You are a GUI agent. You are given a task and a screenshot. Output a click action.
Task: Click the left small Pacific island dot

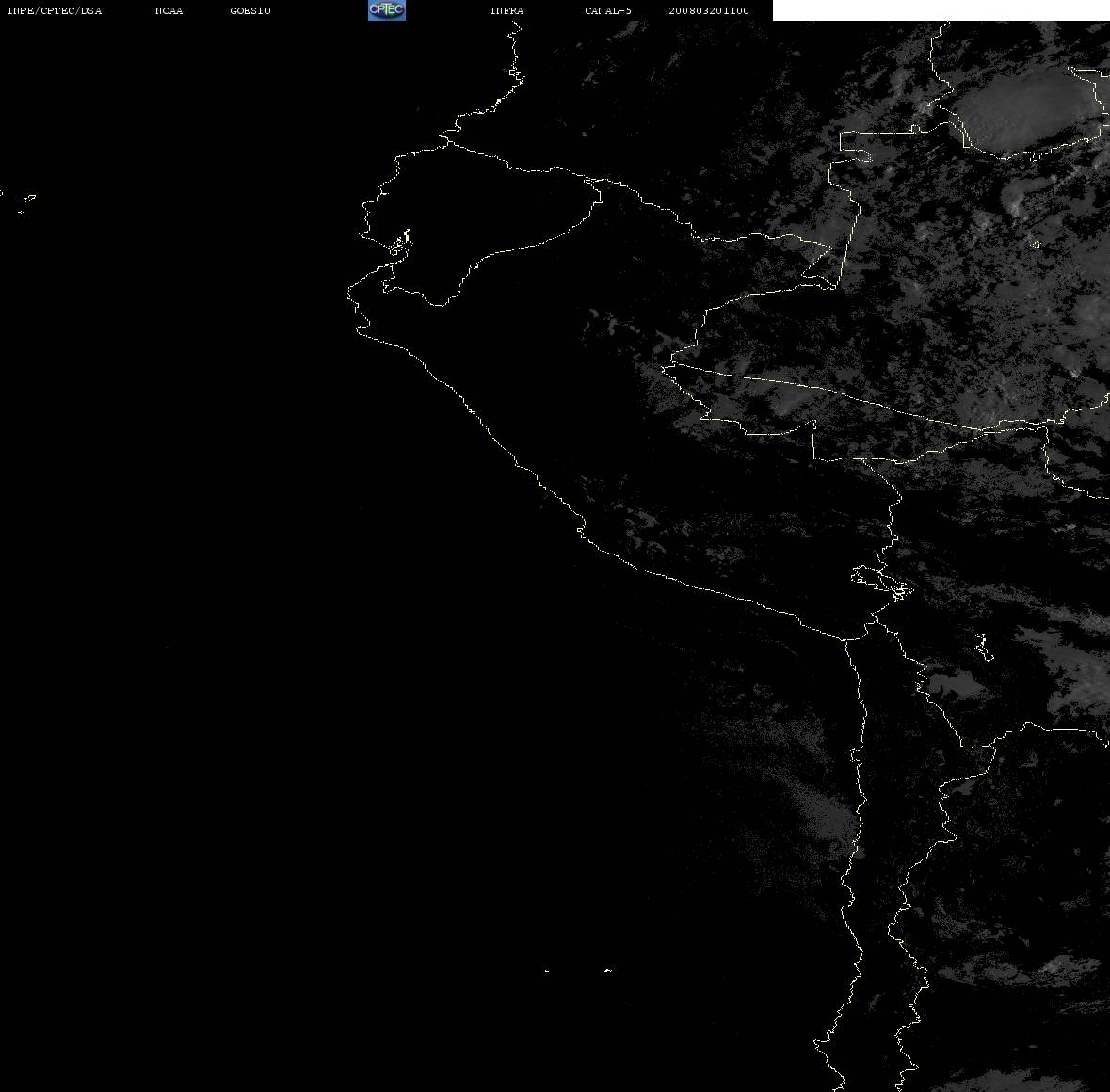click(x=547, y=971)
